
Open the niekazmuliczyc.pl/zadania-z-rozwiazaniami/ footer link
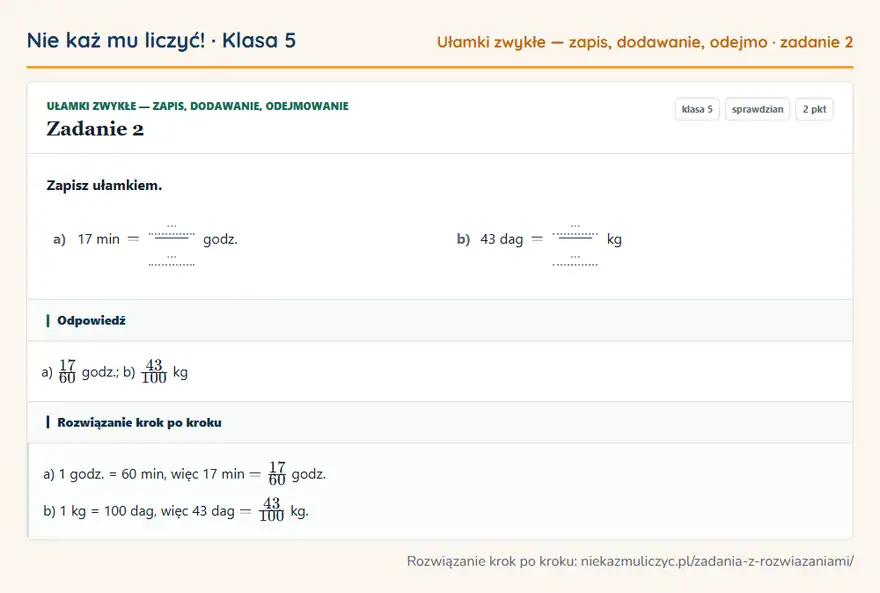tap(717, 561)
